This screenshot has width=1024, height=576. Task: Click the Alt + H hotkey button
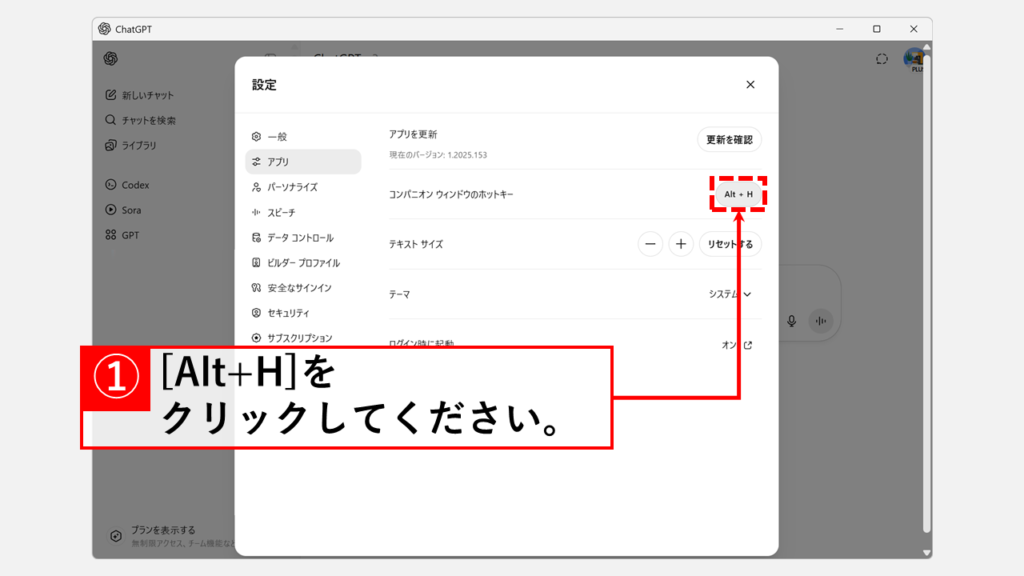[739, 194]
